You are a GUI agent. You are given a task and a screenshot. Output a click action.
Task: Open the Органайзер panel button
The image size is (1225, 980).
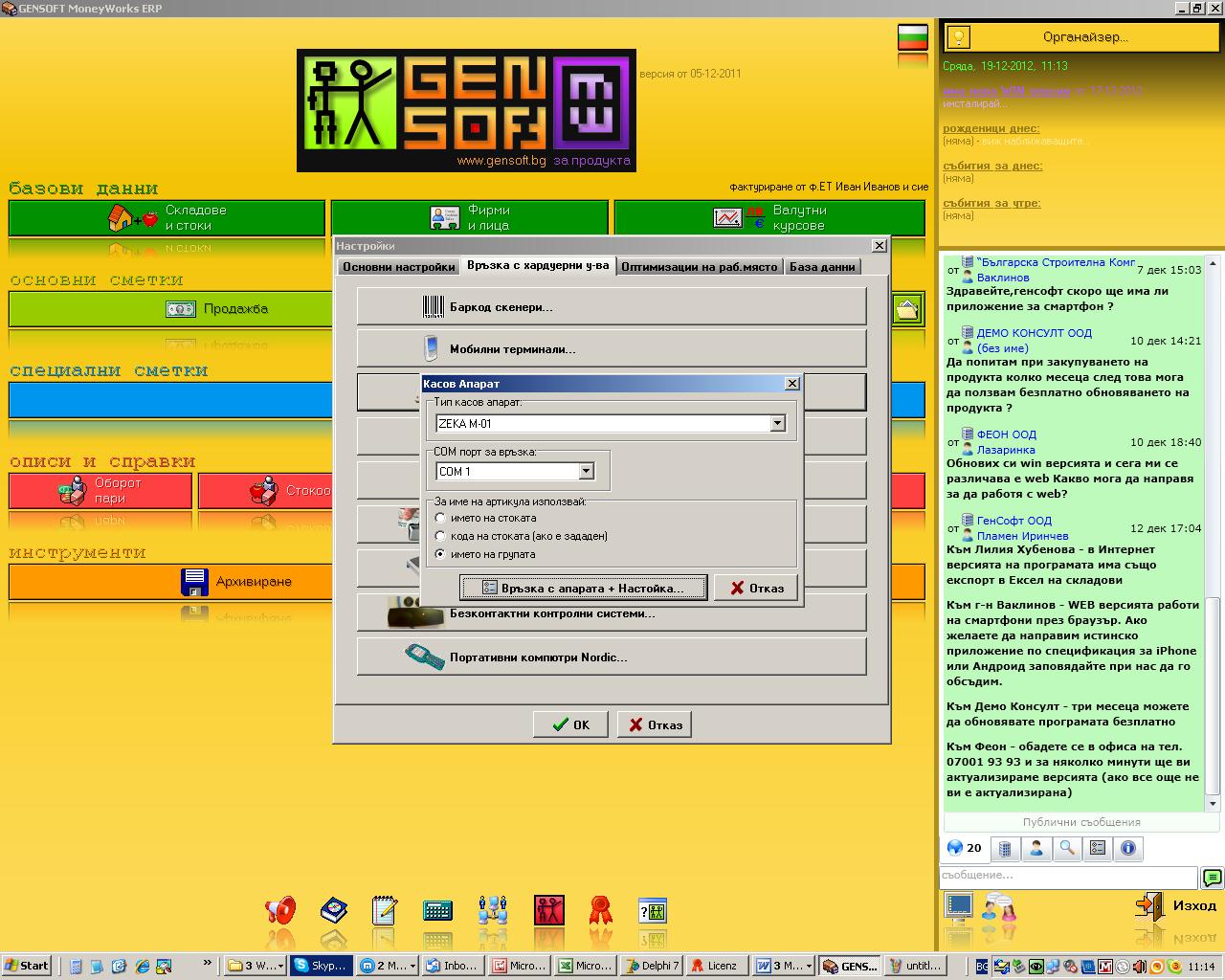(1082, 37)
